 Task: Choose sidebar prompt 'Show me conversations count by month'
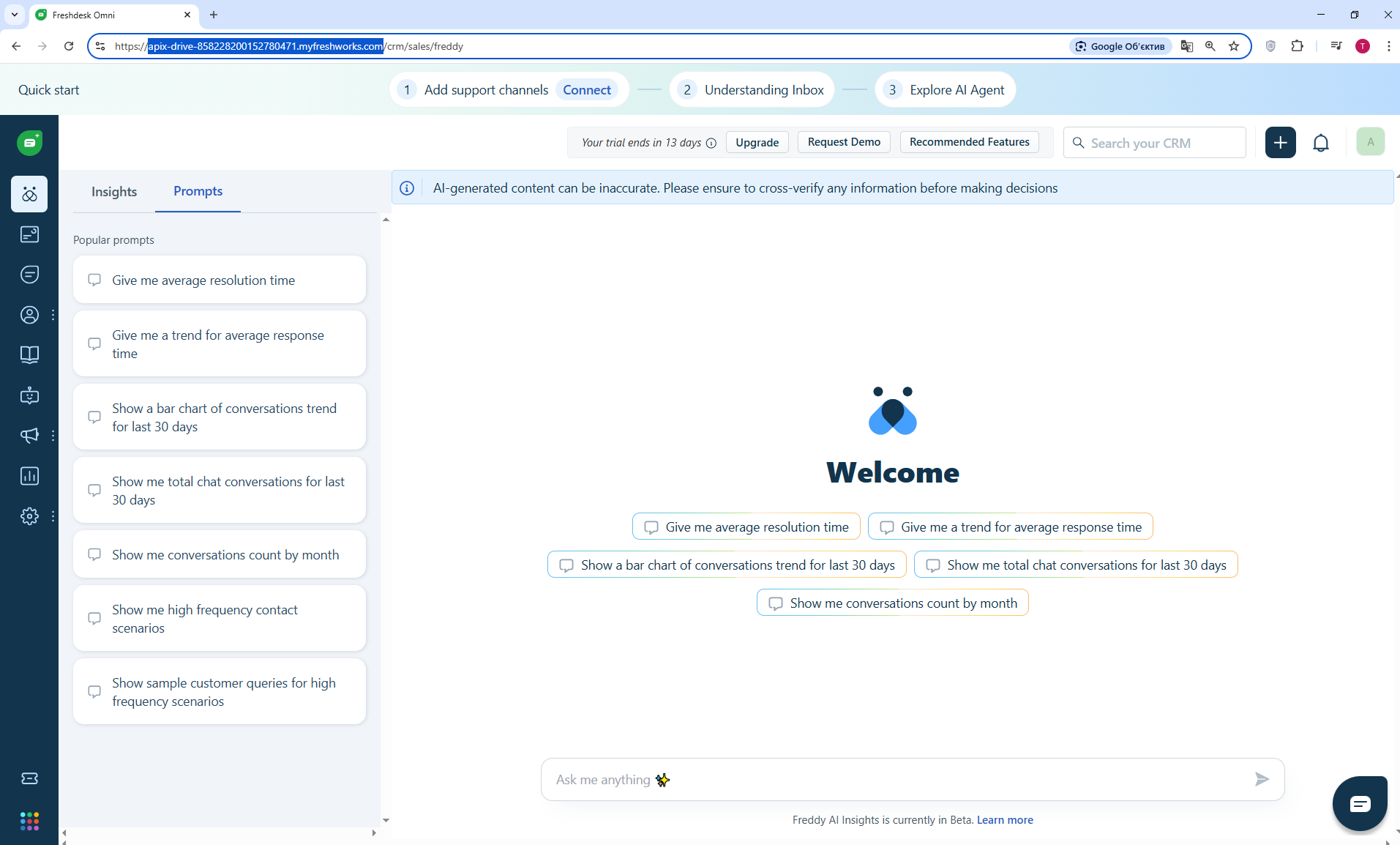click(220, 554)
